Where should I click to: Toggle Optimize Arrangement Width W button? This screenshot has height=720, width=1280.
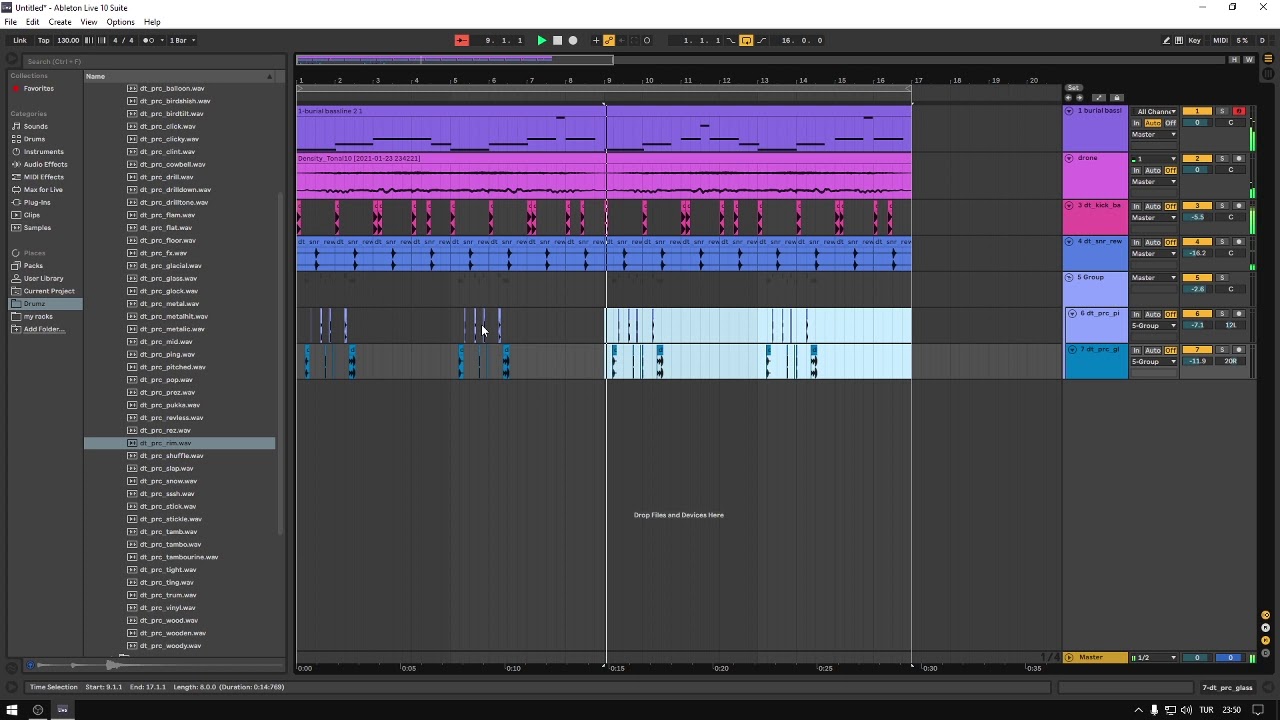point(1248,60)
